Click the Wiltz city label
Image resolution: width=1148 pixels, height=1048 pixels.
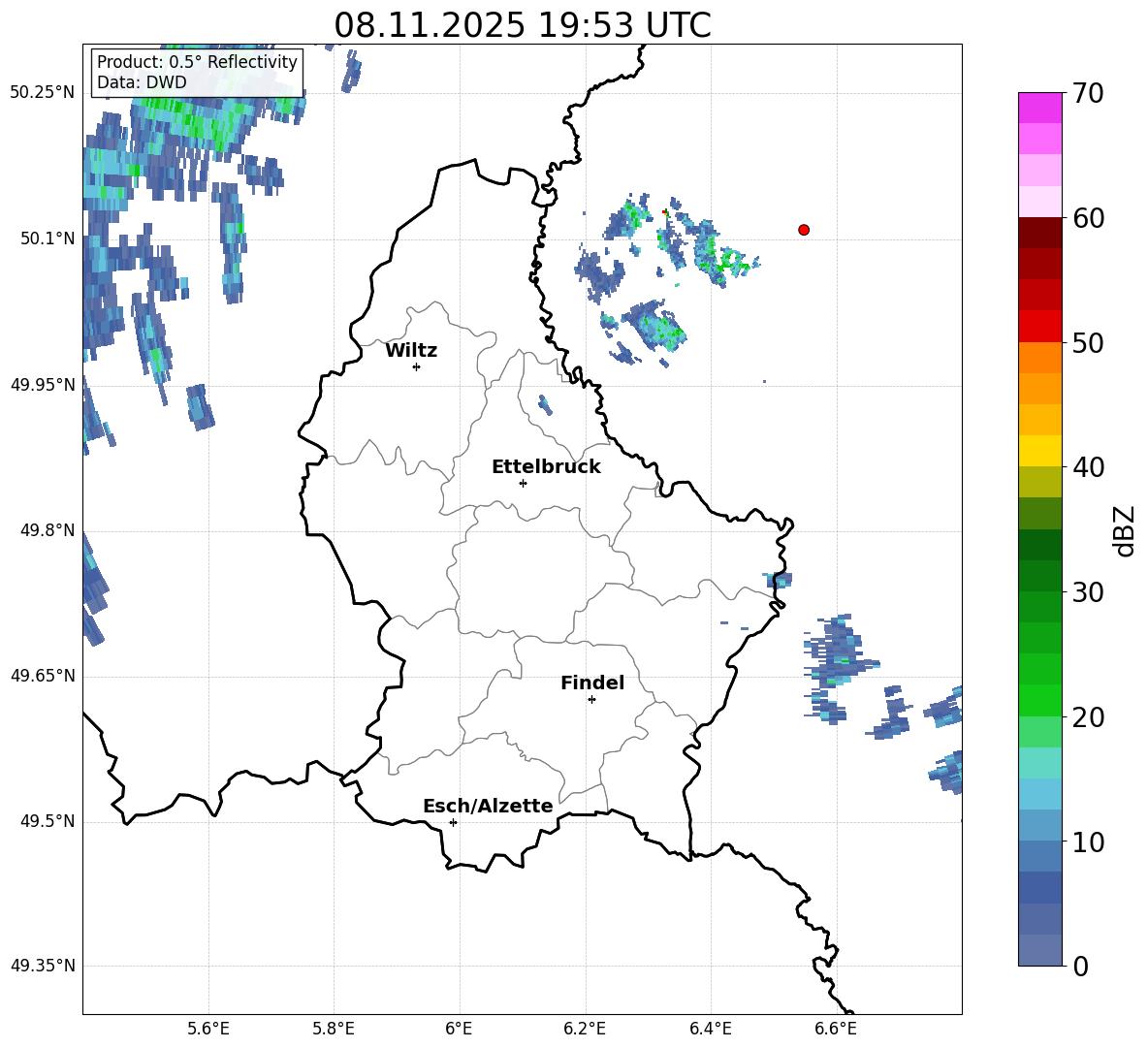click(x=411, y=351)
